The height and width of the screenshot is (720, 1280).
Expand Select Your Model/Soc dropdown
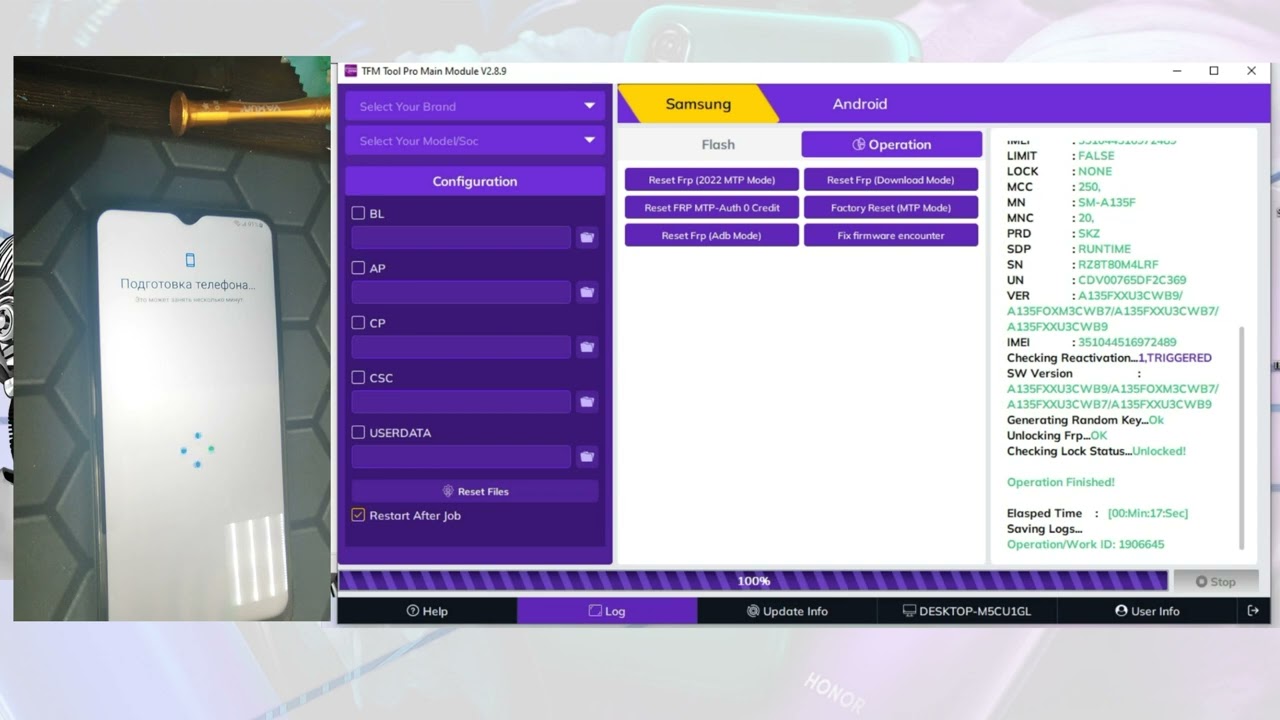475,141
